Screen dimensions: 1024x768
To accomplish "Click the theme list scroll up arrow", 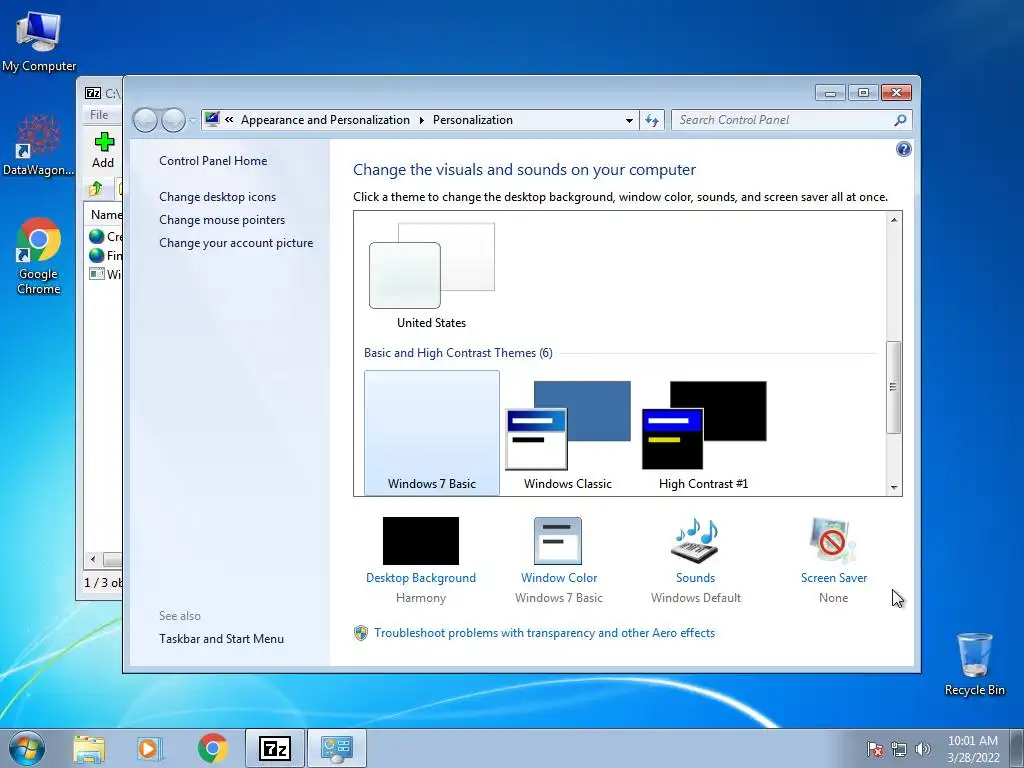I will pos(893,220).
